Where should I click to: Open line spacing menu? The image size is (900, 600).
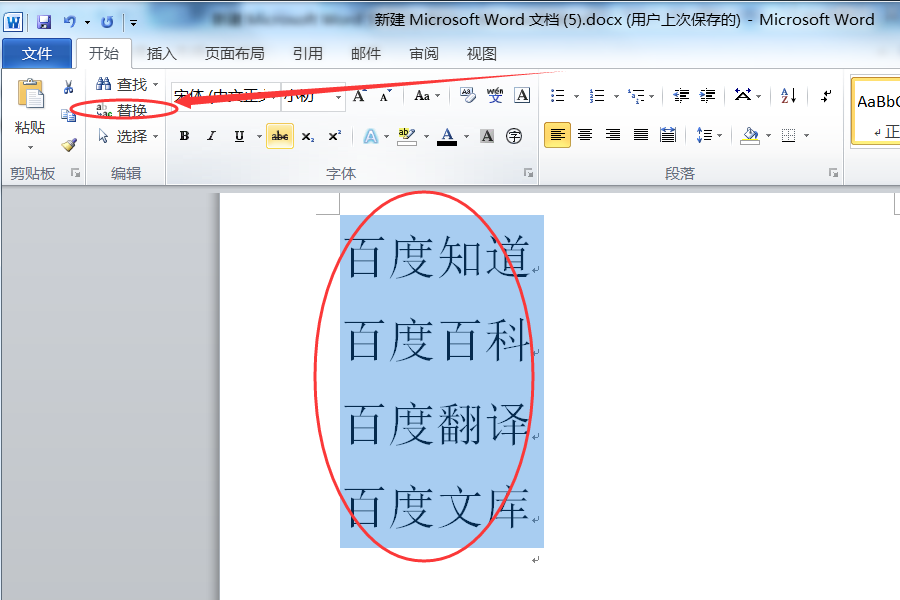tap(709, 136)
